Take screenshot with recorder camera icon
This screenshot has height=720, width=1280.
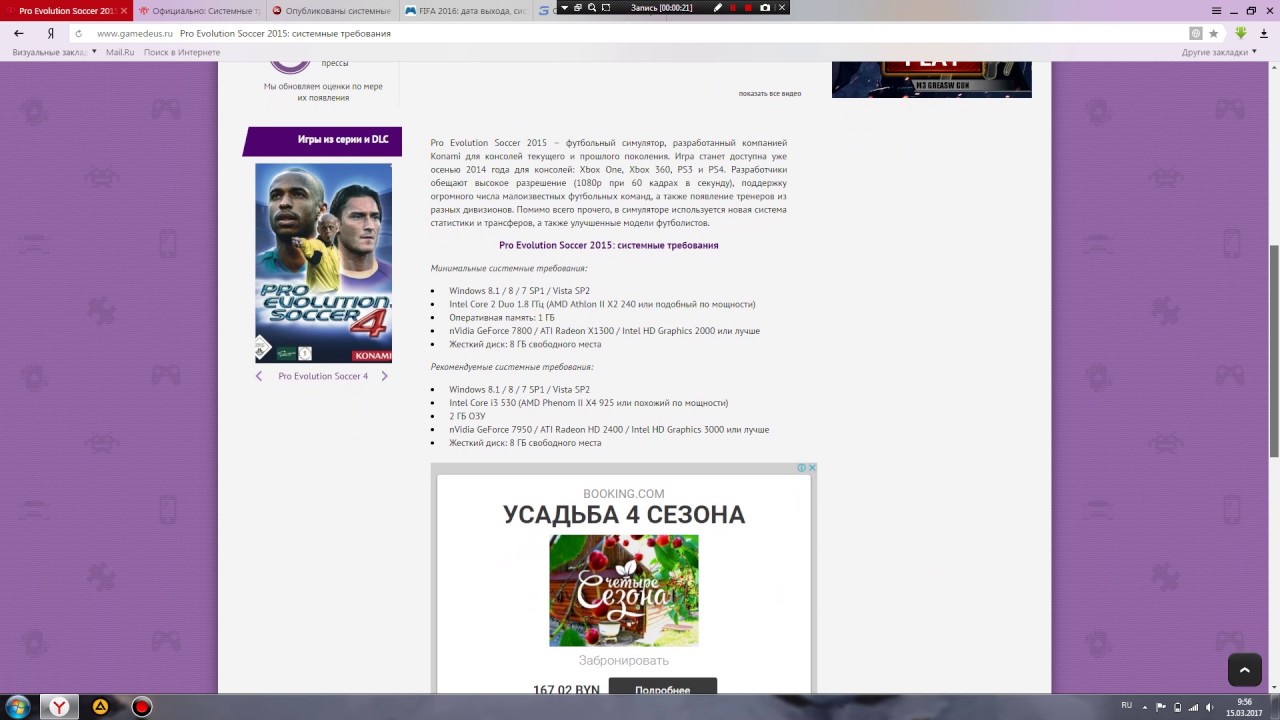pyautogui.click(x=765, y=7)
